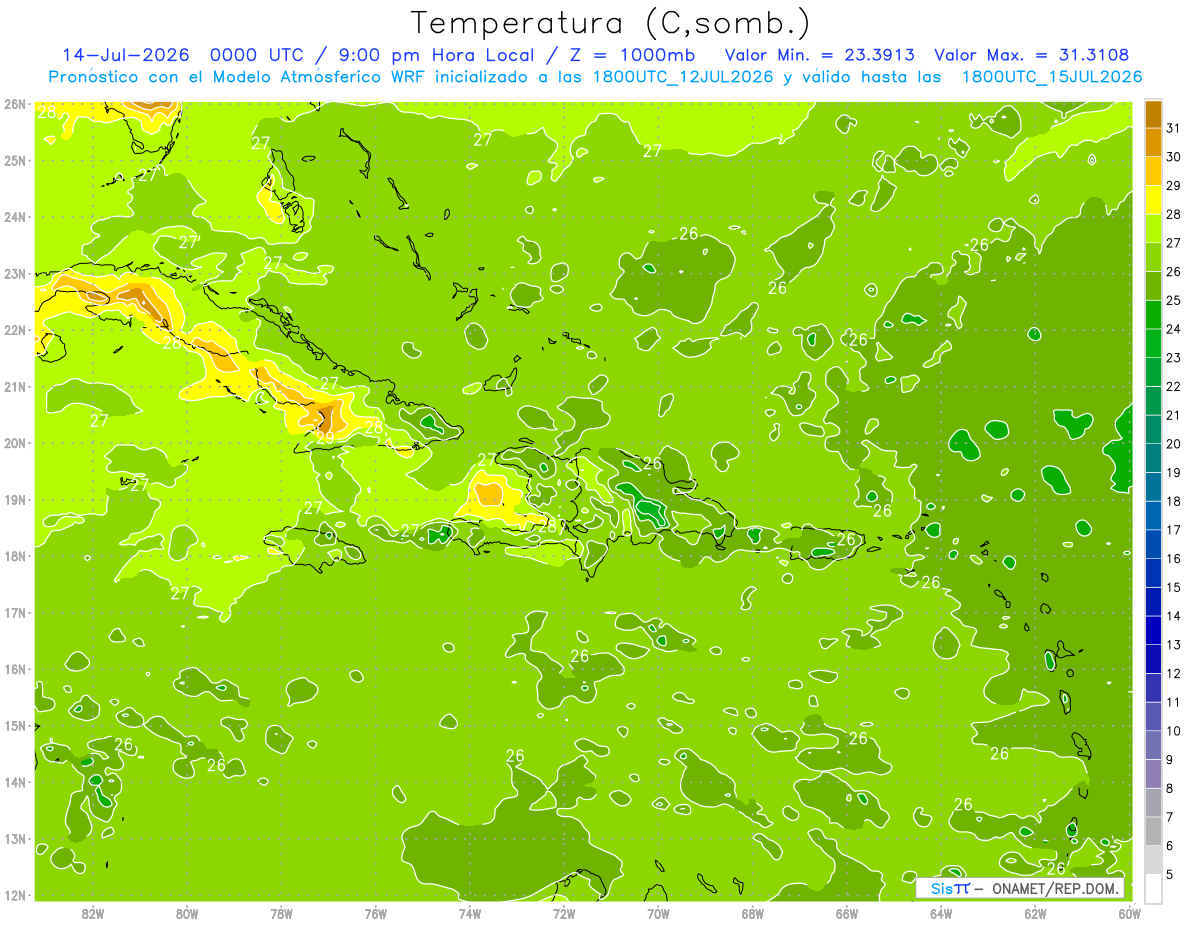Click '1800UTC_12JUL2026' initialization time text
Screen dimensions: 1200x927
(681, 76)
